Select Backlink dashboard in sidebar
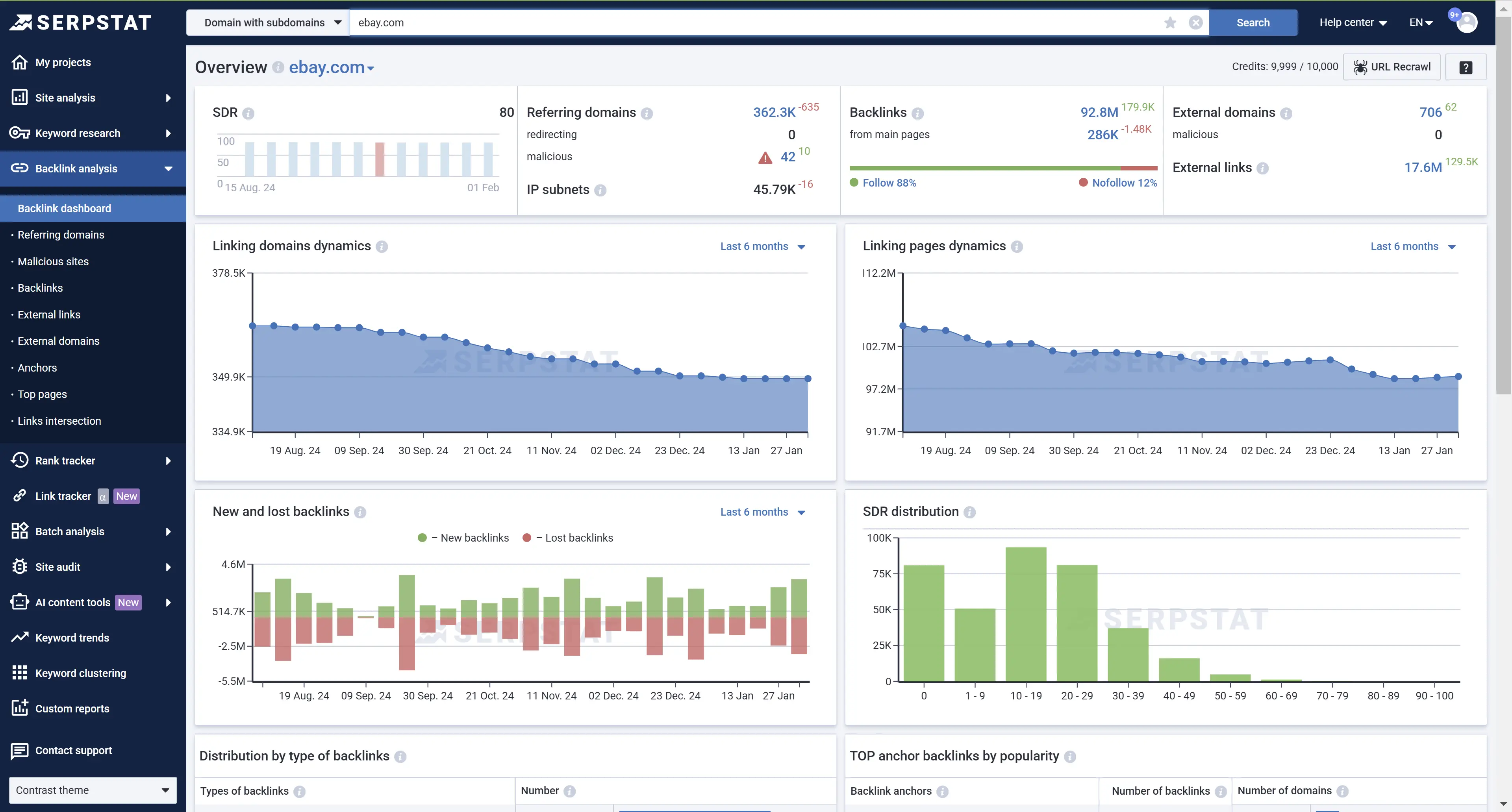1512x812 pixels. point(93,208)
